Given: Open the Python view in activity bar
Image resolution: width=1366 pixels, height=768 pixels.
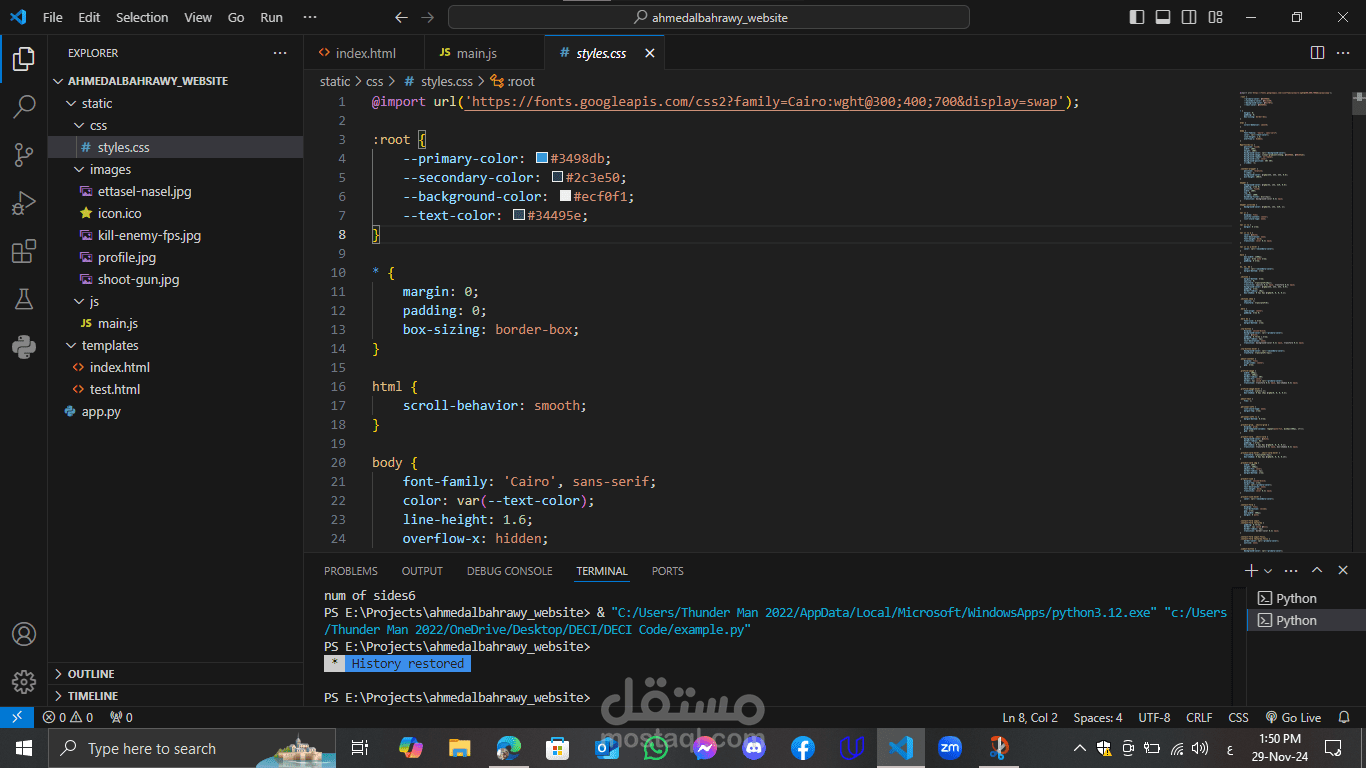Looking at the screenshot, I should click(24, 347).
